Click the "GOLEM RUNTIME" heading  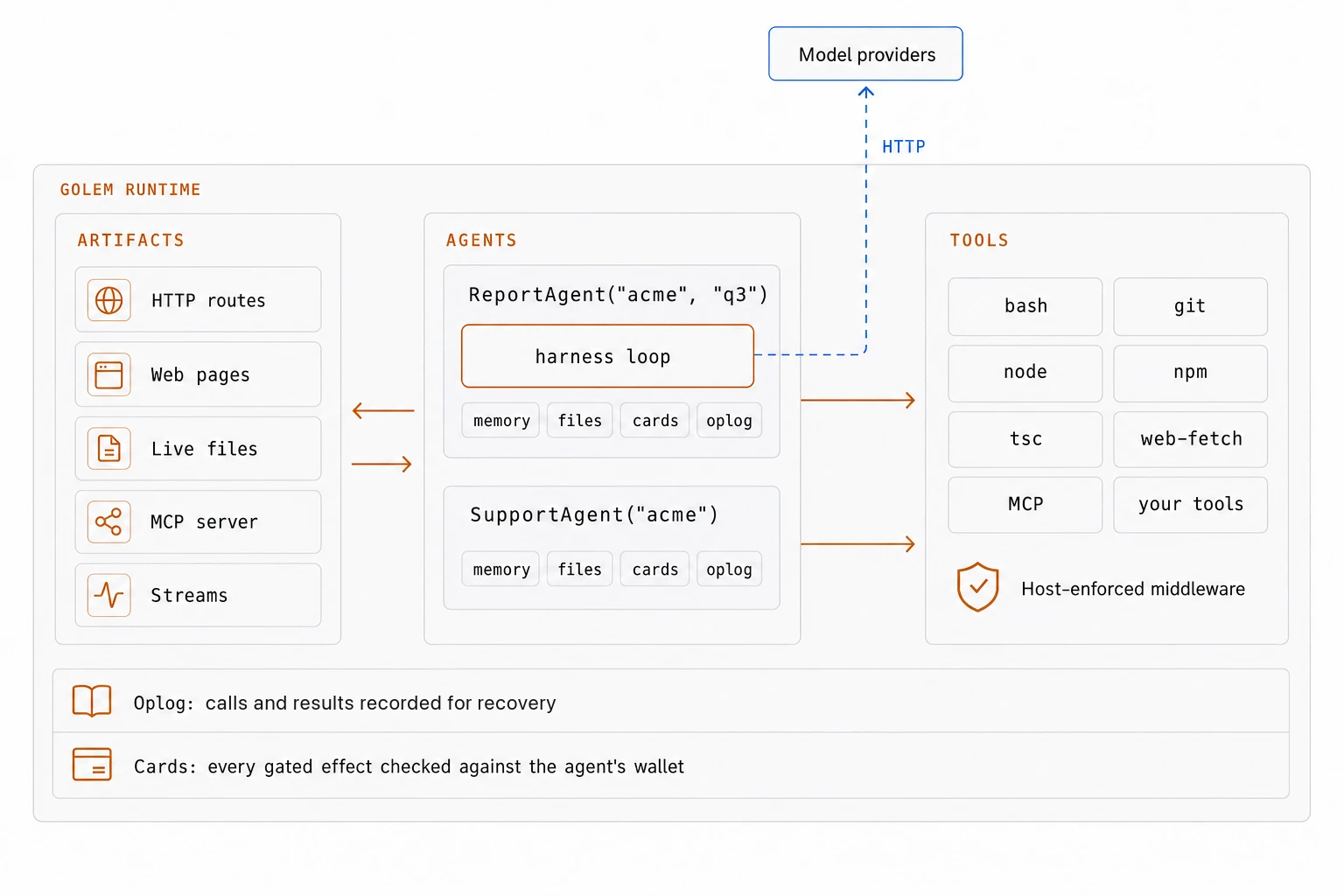[130, 190]
